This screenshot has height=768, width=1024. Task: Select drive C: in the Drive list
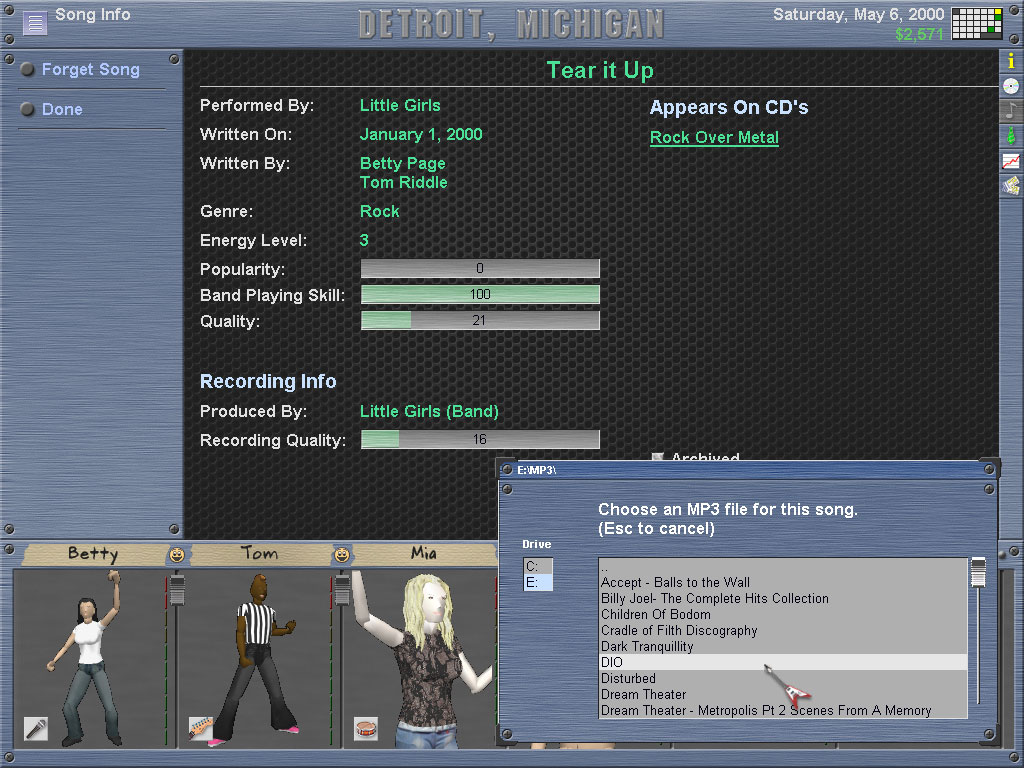[x=538, y=567]
